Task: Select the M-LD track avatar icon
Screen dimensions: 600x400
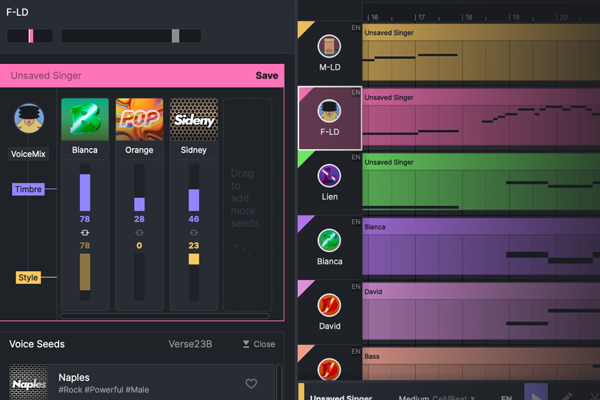Action: coord(330,45)
